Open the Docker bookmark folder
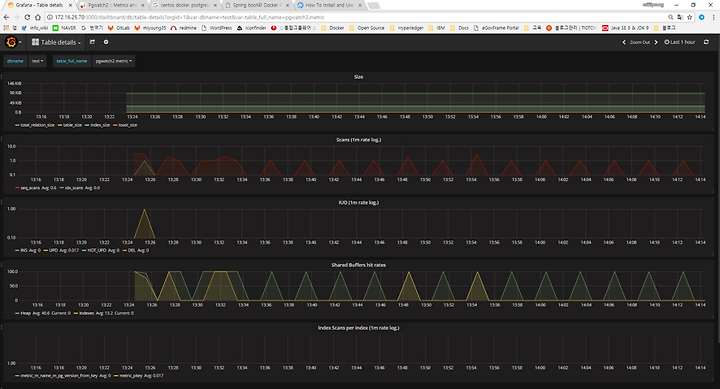The height and width of the screenshot is (389, 720). (333, 28)
